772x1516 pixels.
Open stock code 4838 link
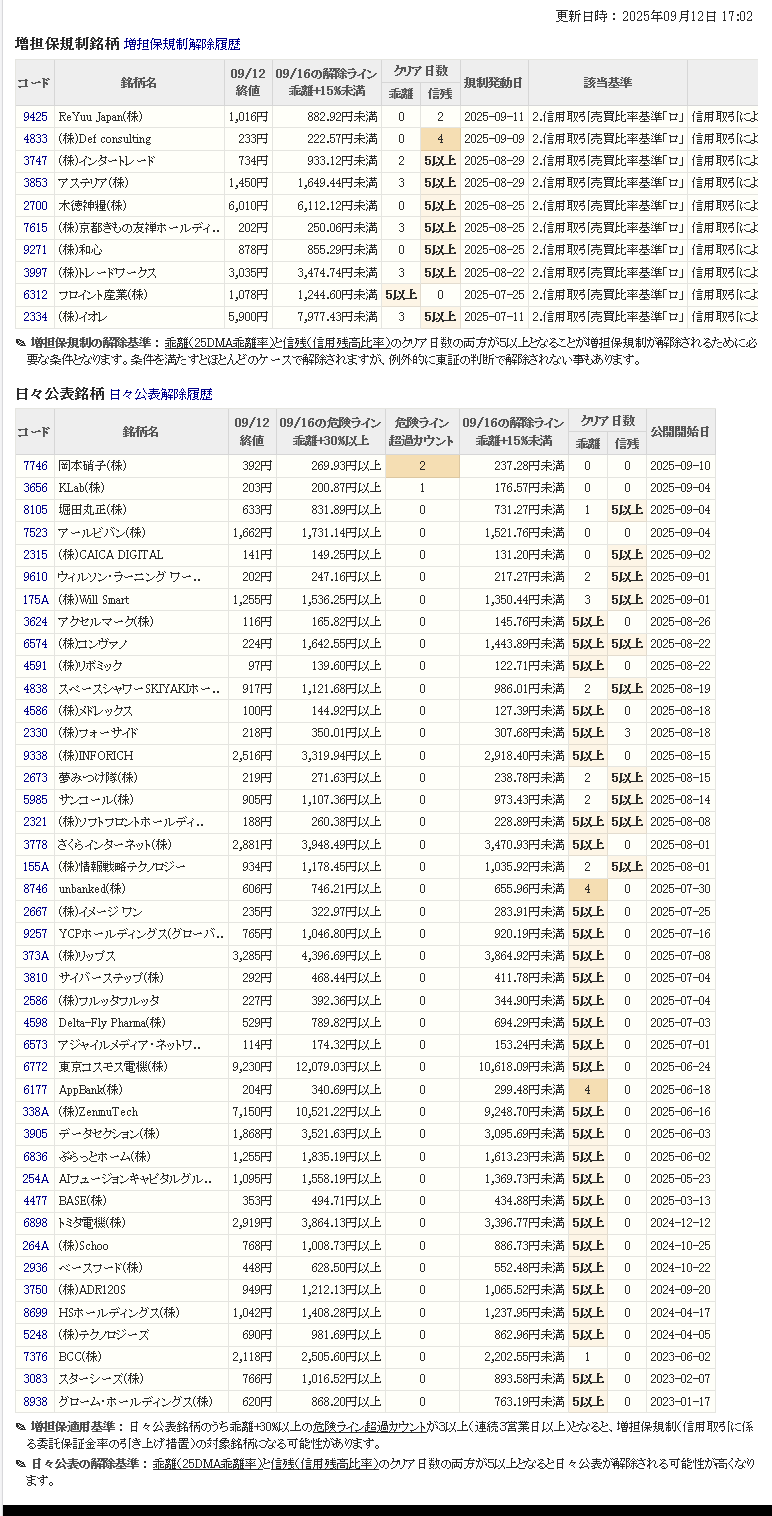pyautogui.click(x=35, y=689)
